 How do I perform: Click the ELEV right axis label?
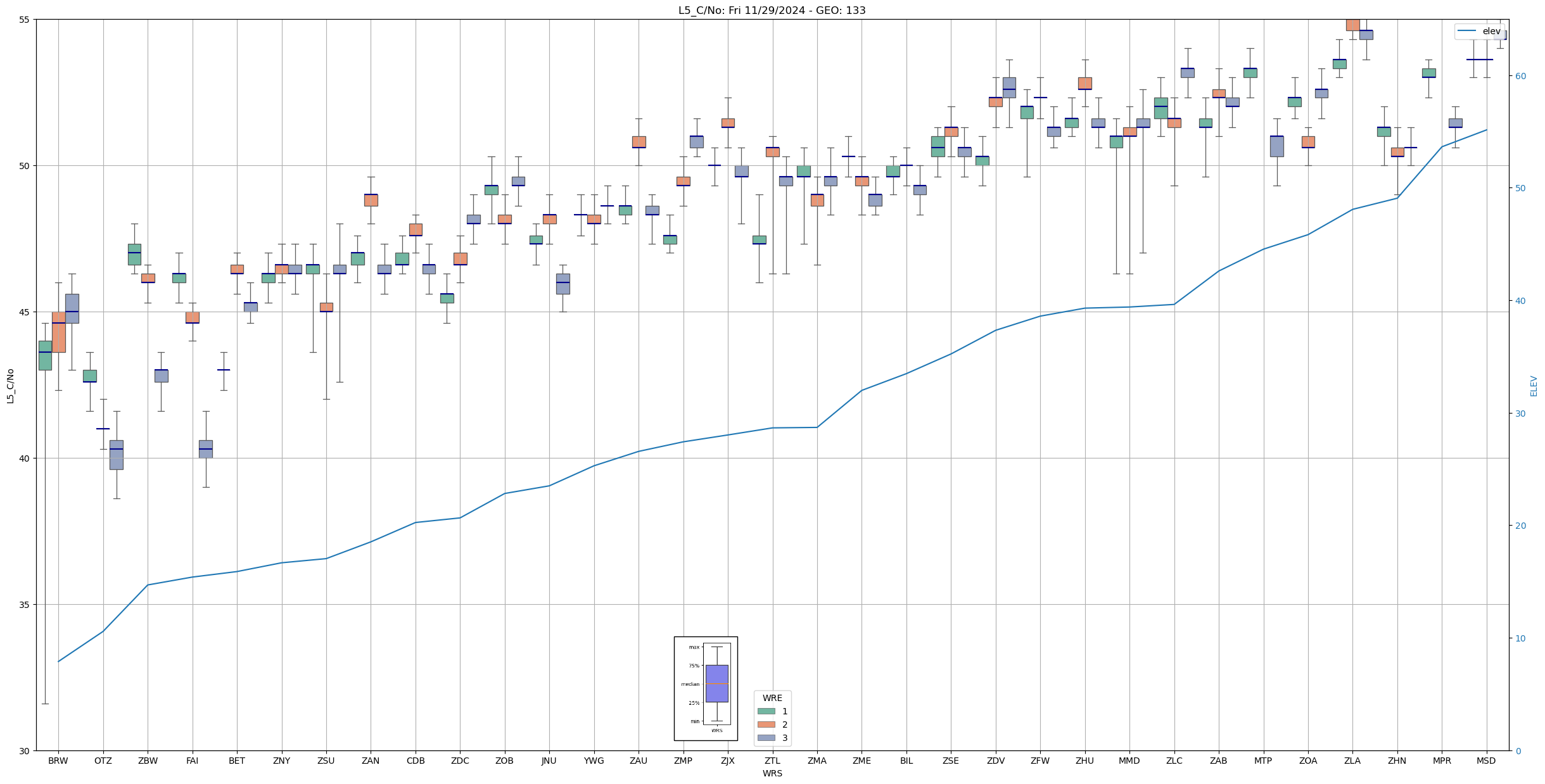coord(1534,386)
